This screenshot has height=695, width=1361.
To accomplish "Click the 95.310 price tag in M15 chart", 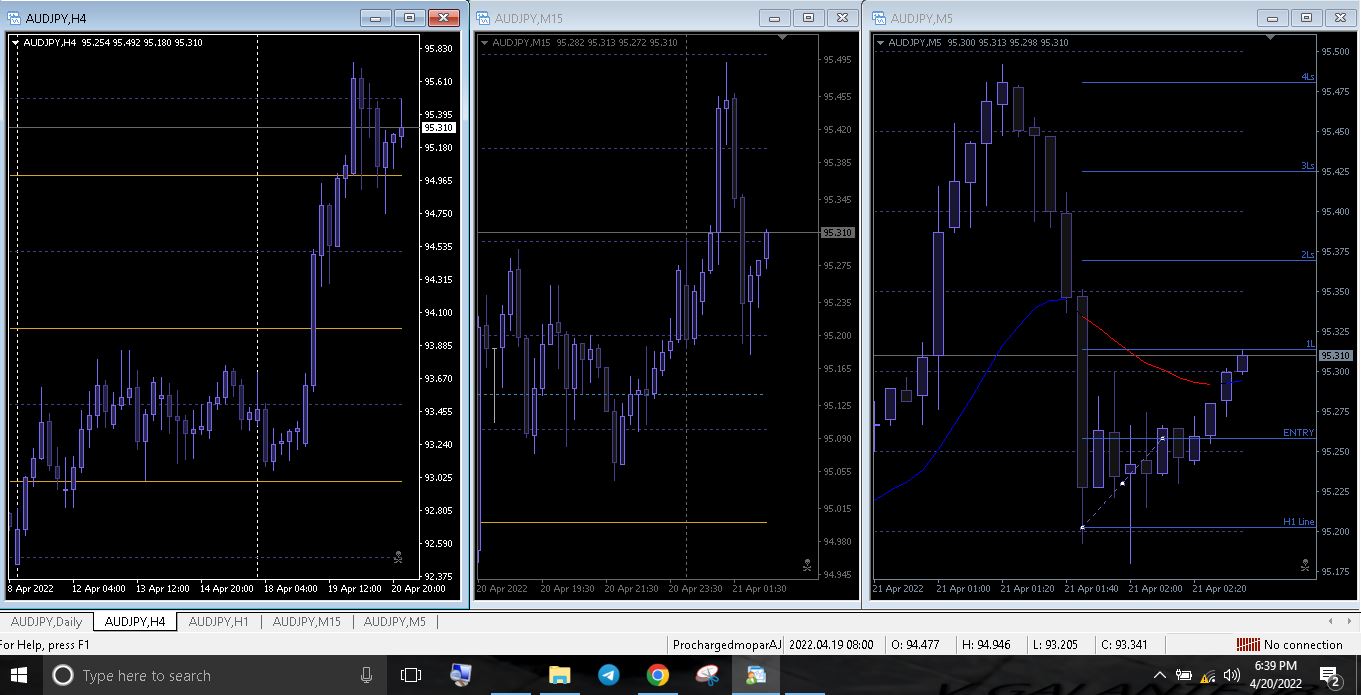I will [x=837, y=233].
